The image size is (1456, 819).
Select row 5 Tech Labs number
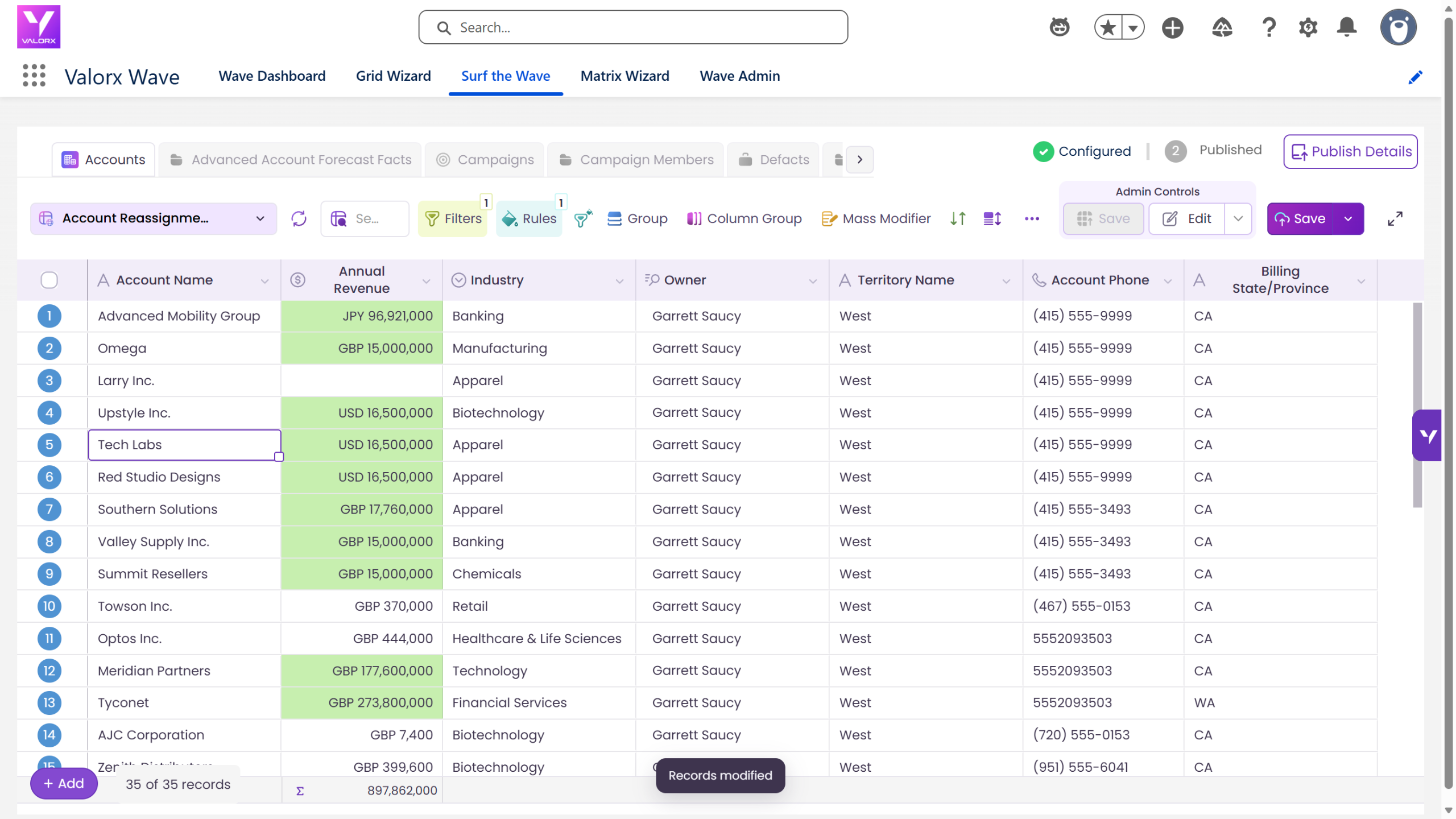pos(49,445)
